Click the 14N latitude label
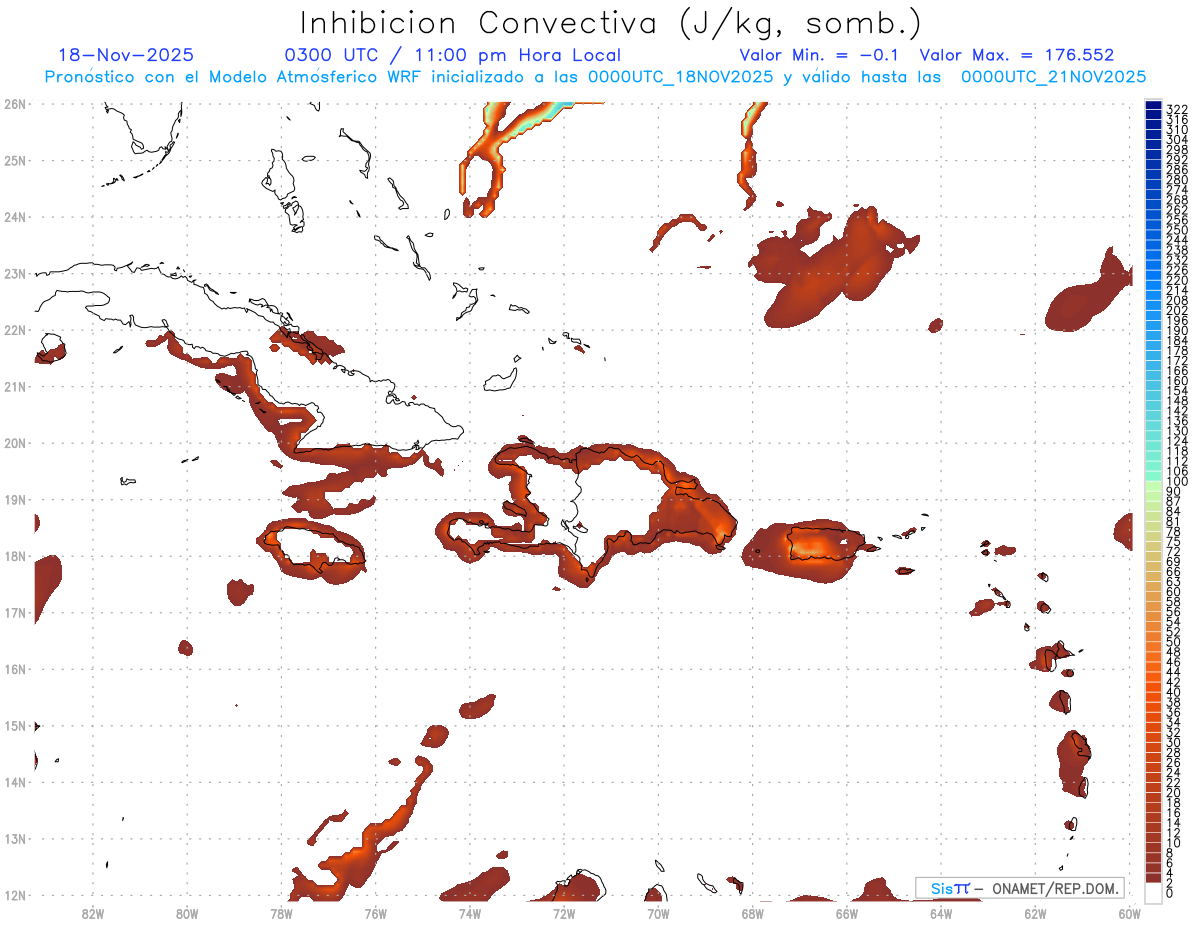The image size is (1200, 927). tap(15, 782)
